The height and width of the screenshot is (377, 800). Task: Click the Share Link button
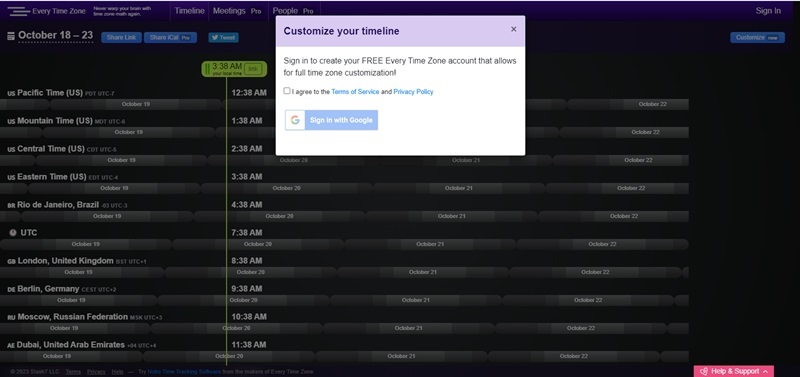pos(121,38)
